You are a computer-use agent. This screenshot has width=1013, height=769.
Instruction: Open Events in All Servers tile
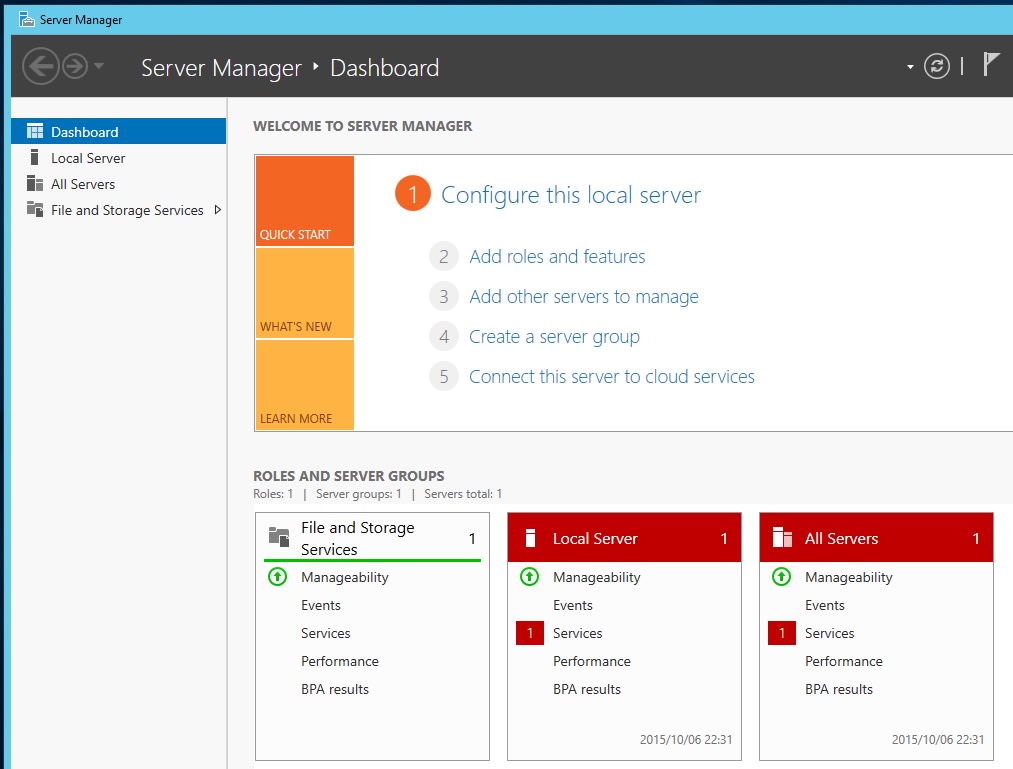point(824,606)
